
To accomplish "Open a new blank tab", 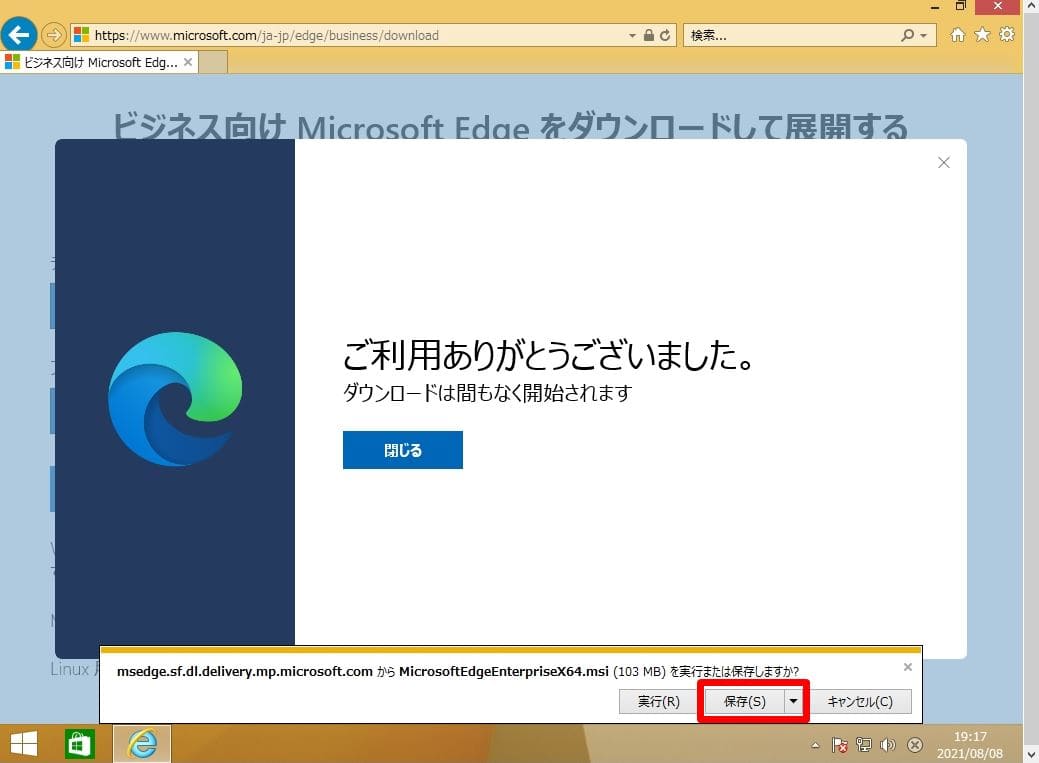I will point(213,62).
